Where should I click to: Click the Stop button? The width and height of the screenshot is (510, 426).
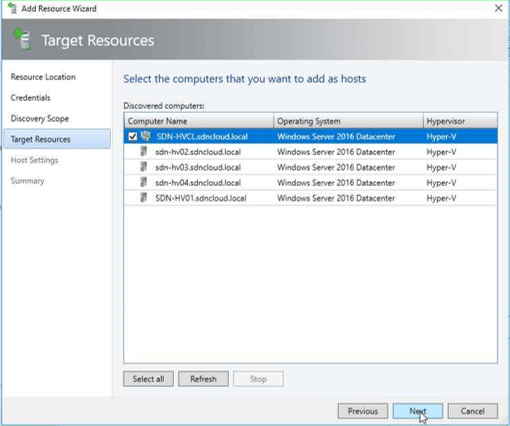(x=258, y=379)
